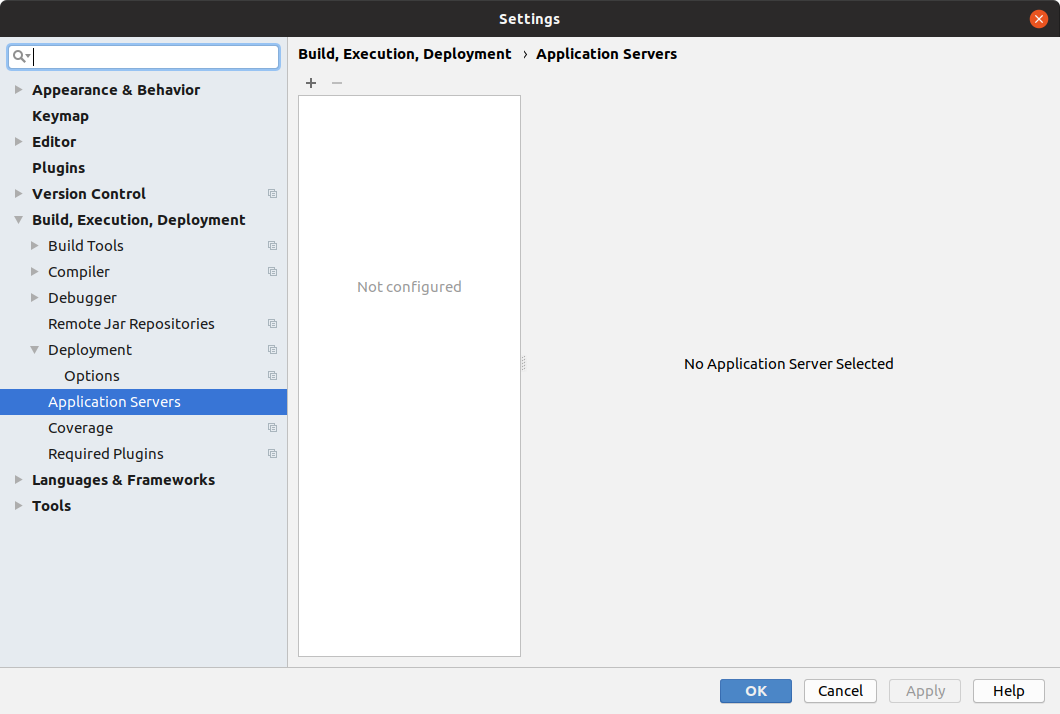Expand the Languages & Frameworks section
This screenshot has width=1060, height=714.
(x=18, y=479)
